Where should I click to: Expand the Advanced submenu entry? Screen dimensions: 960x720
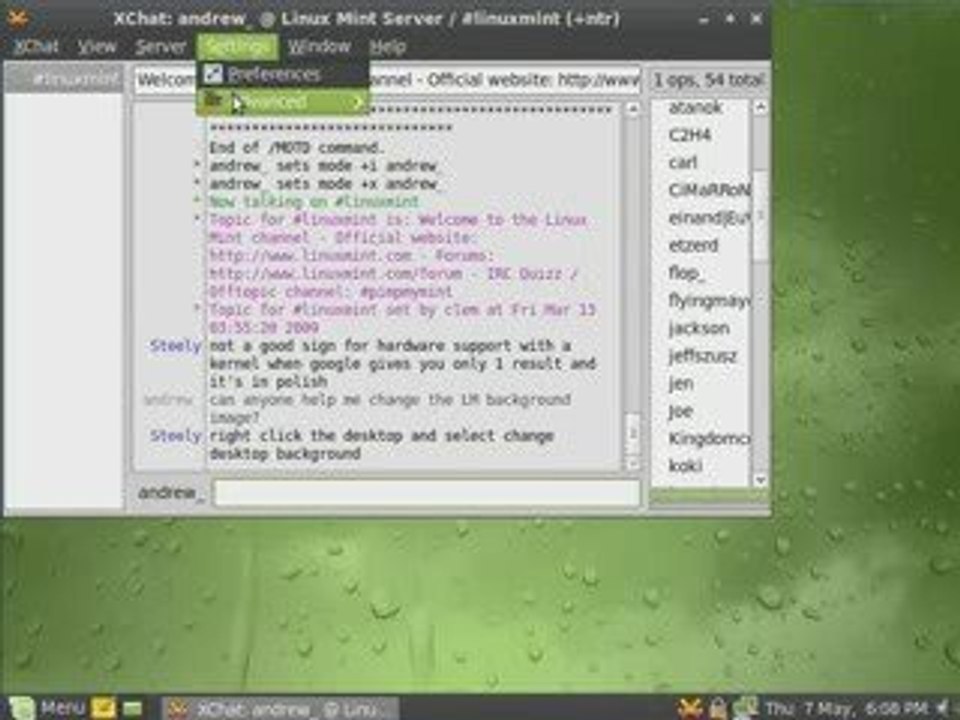[282, 102]
